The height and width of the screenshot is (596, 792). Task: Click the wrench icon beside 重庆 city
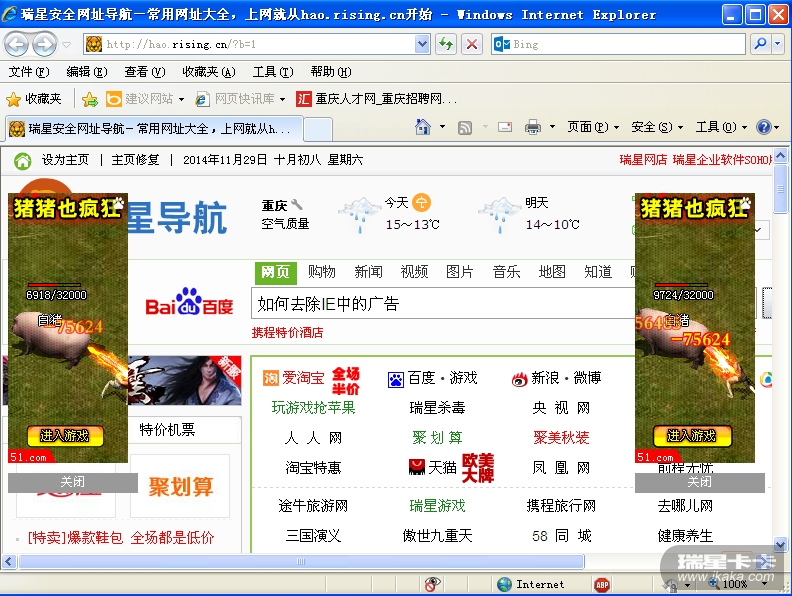[x=297, y=205]
